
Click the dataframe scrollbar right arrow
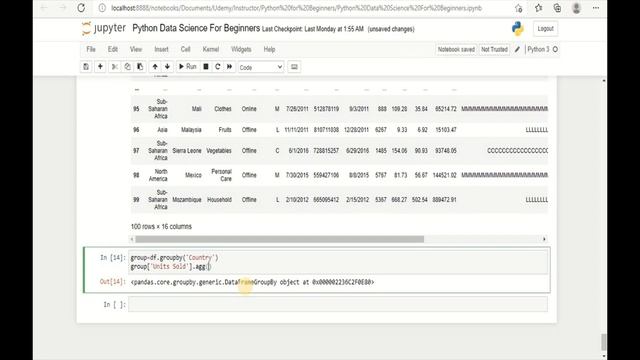click(544, 239)
